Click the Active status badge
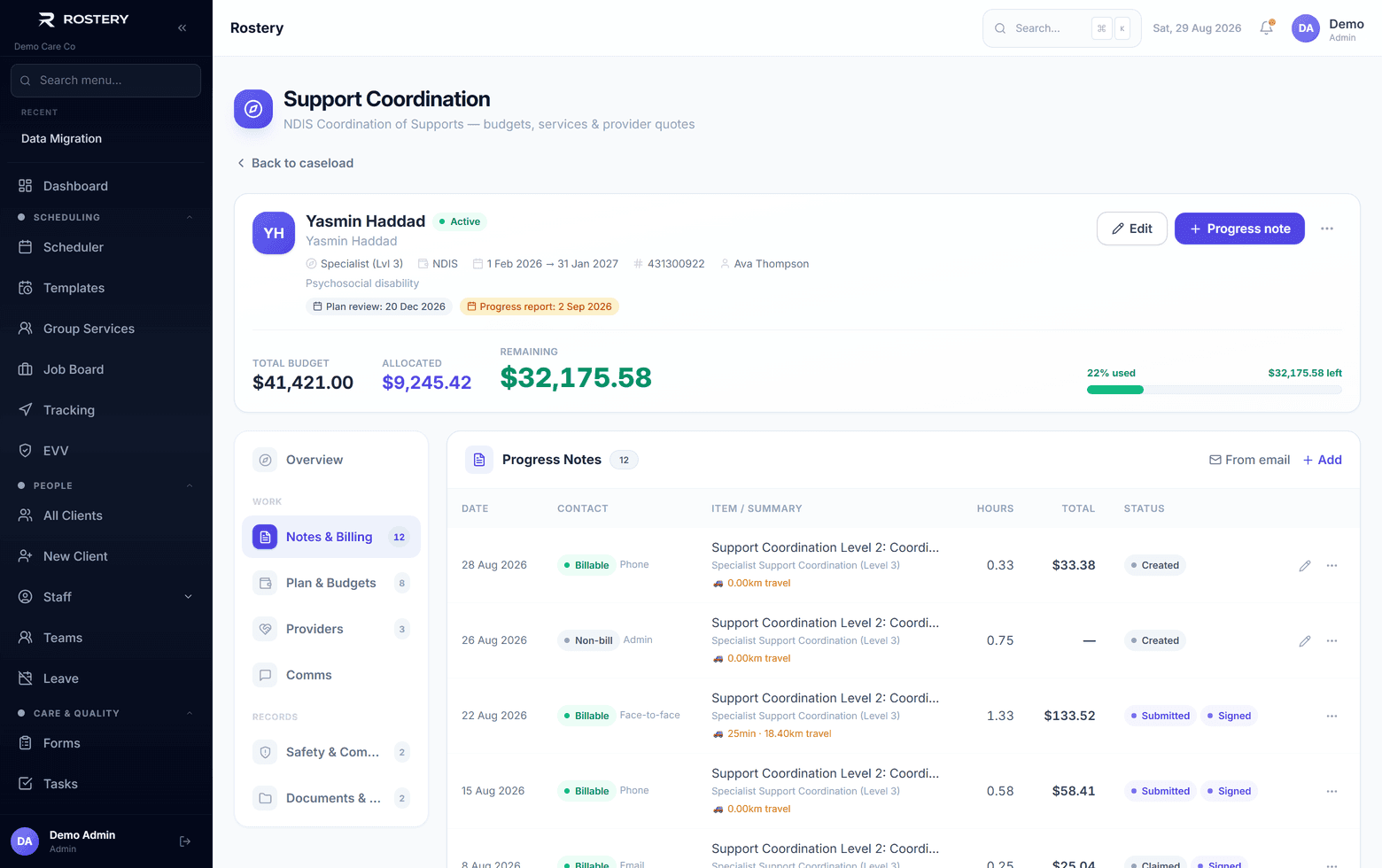This screenshot has width=1382, height=868. click(460, 221)
